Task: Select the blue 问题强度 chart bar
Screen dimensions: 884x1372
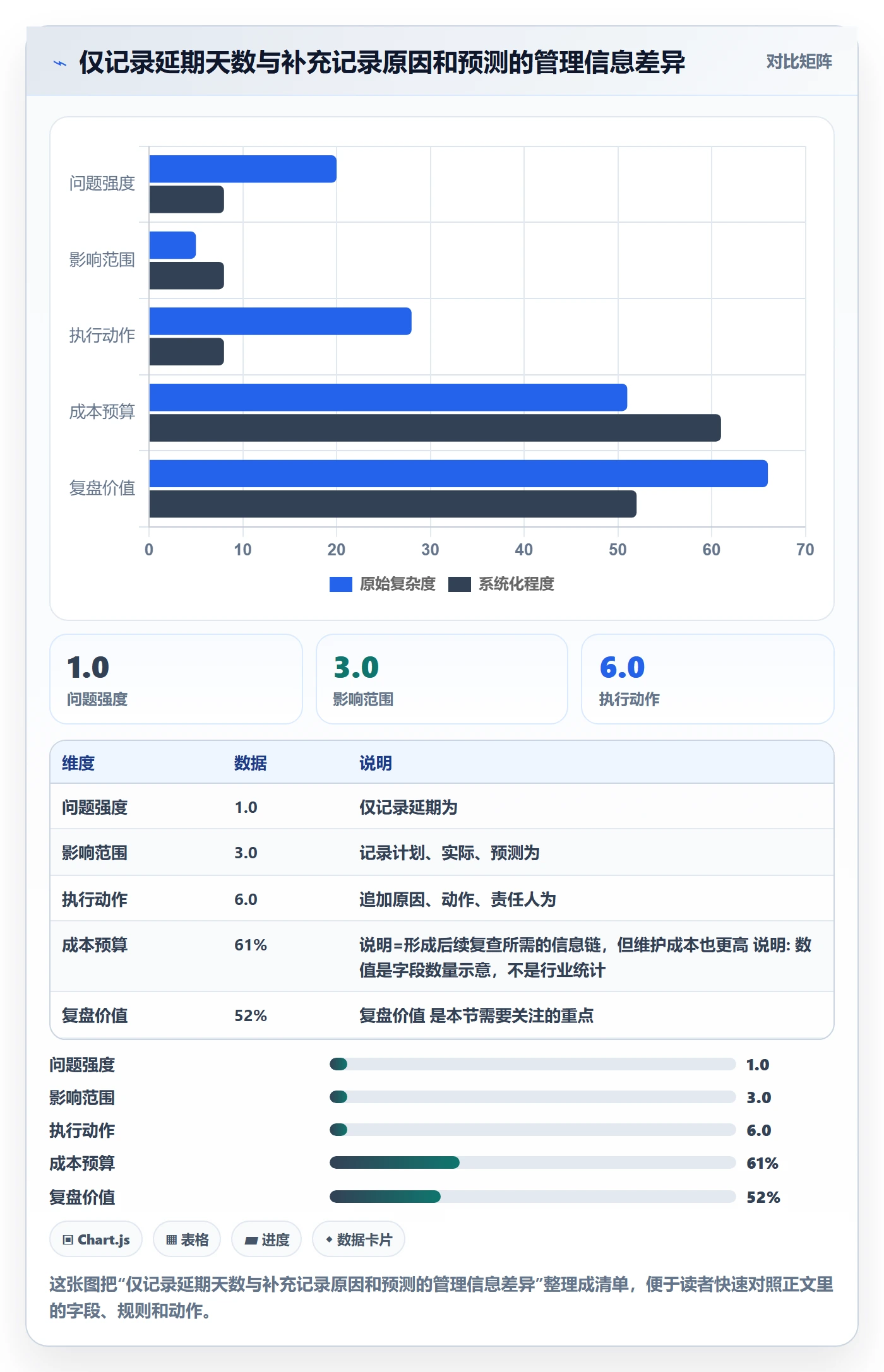Action: (243, 169)
